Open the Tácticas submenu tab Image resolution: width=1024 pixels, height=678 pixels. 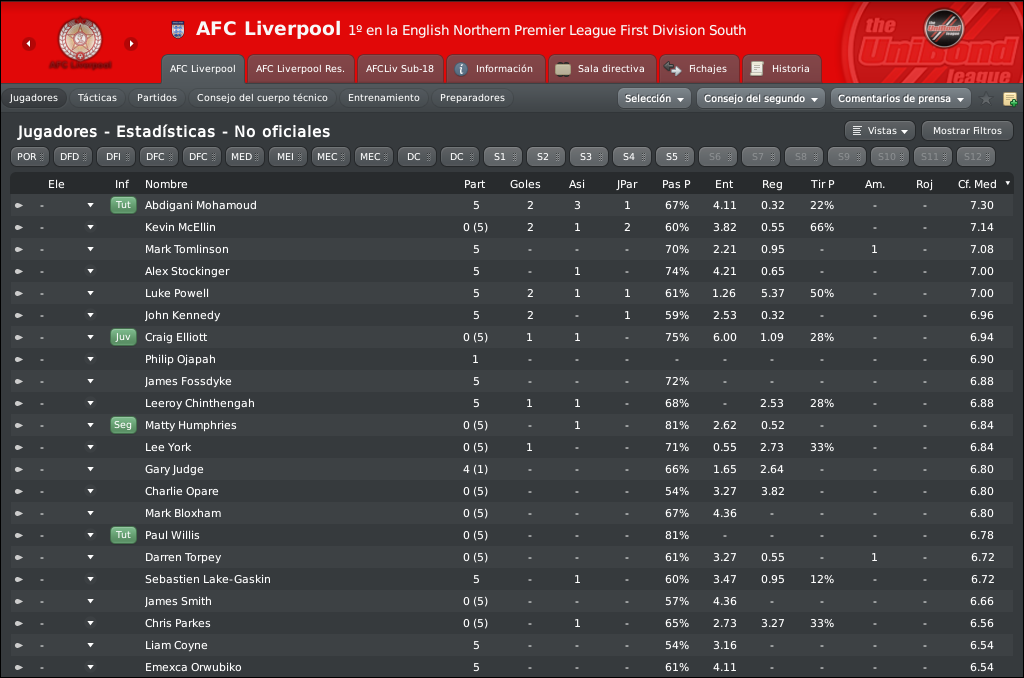pos(97,98)
